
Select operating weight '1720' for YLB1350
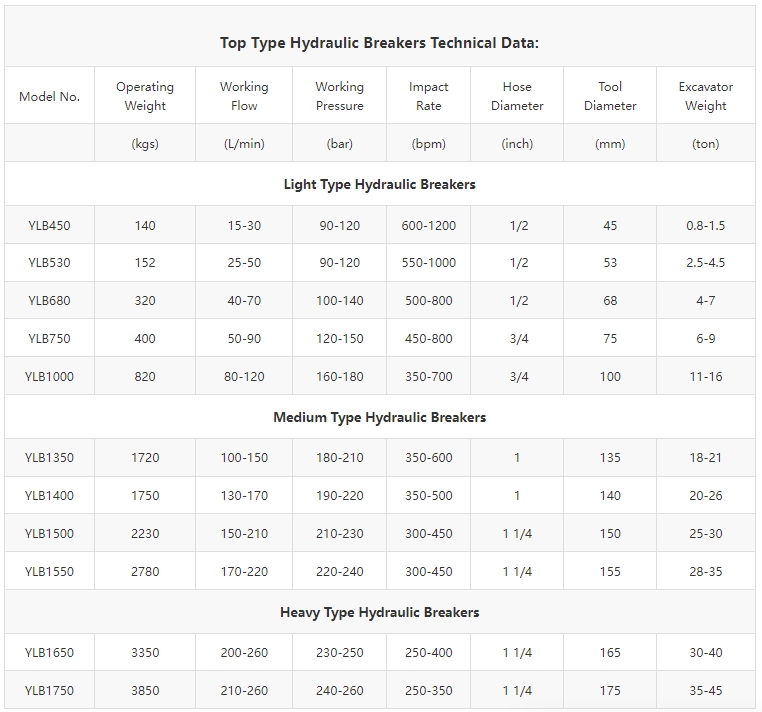tap(145, 457)
